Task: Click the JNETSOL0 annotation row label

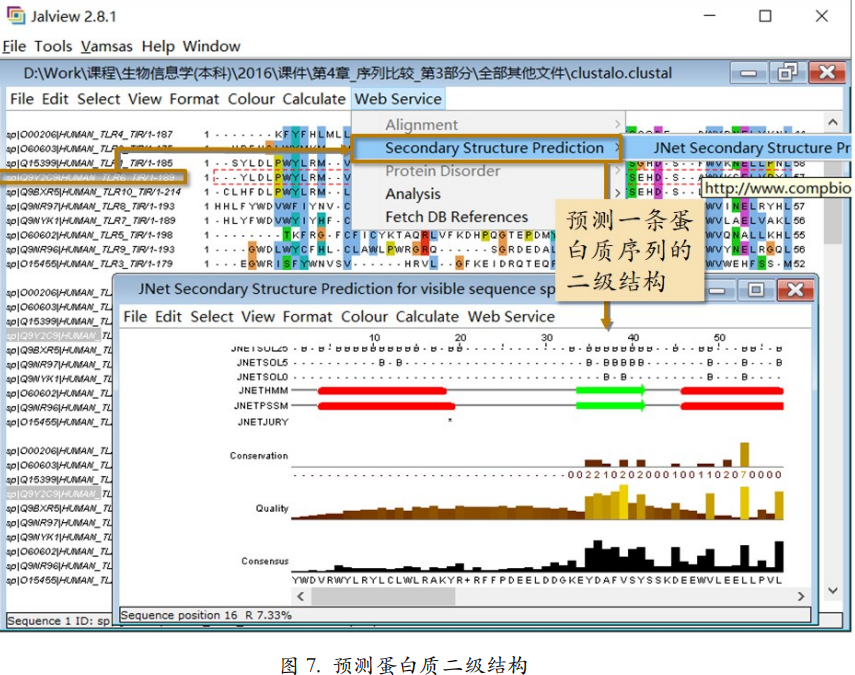Action: 262,377
